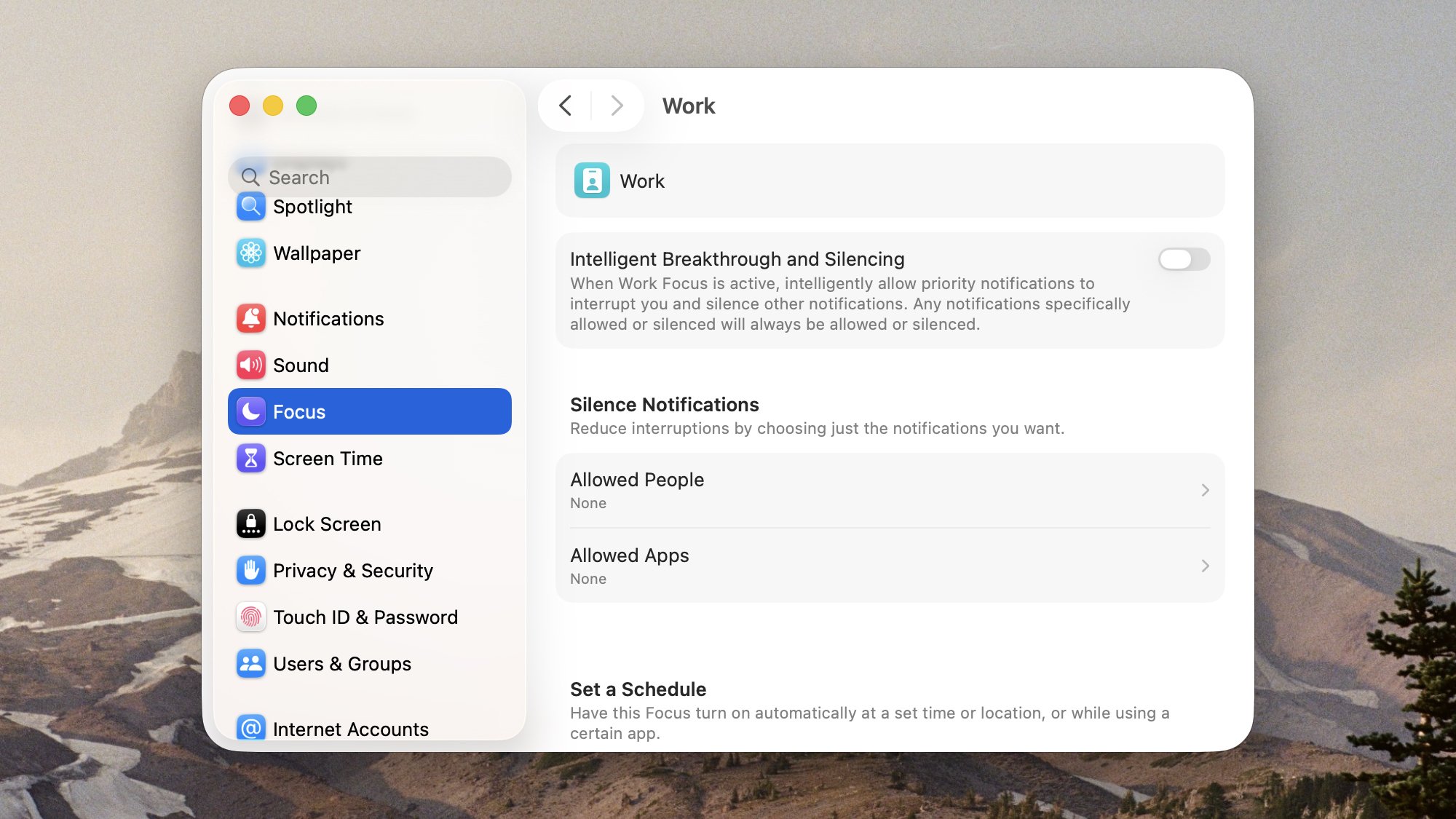Go back with the left arrow

566,106
